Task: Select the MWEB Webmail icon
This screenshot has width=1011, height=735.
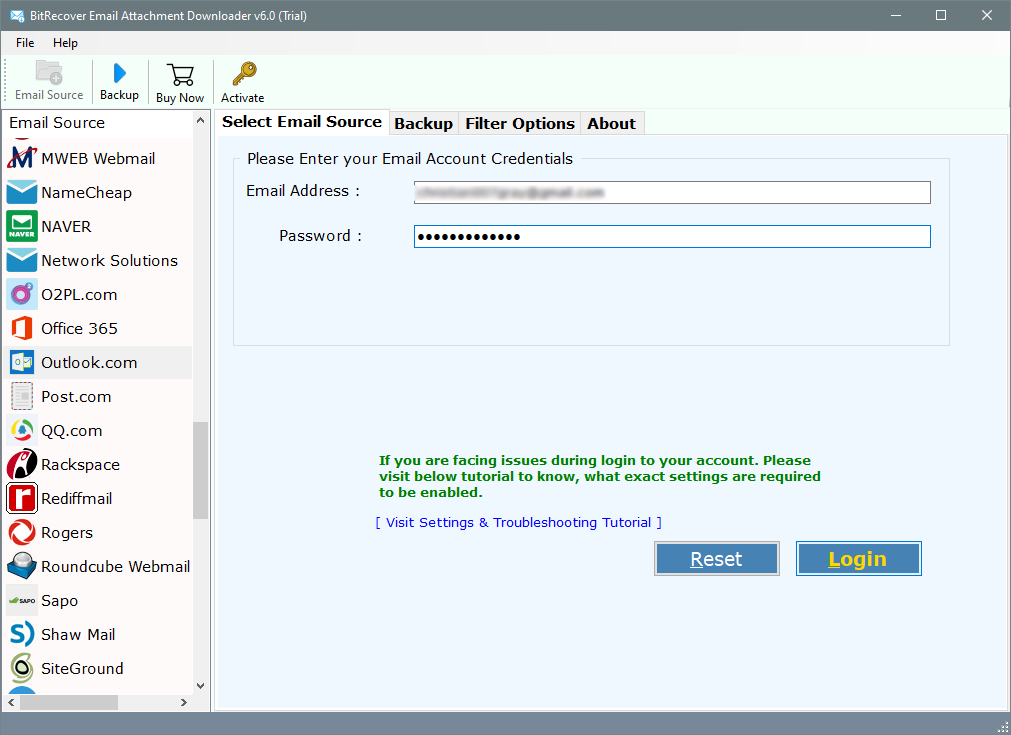Action: click(22, 158)
